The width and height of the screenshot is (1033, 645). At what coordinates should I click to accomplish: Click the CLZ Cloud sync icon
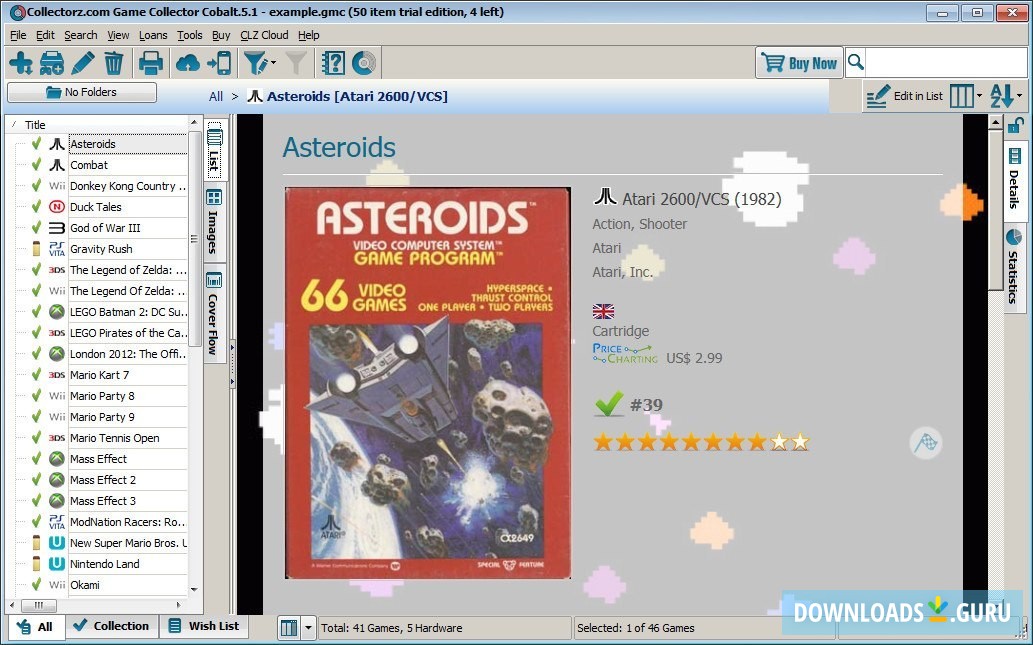(x=188, y=63)
